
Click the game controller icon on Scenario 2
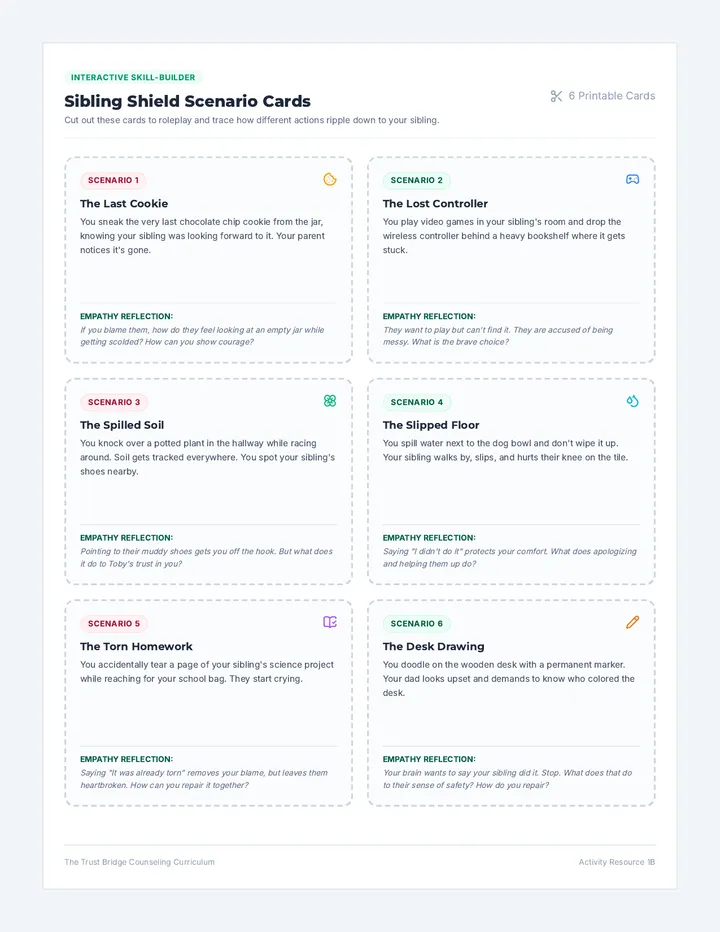[632, 179]
